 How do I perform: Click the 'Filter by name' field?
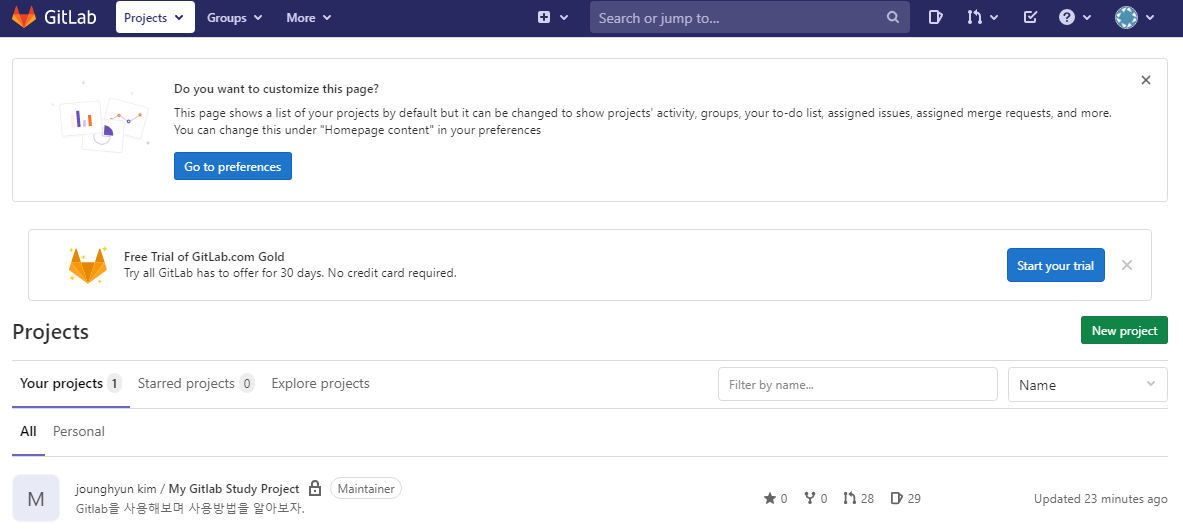pyautogui.click(x=858, y=384)
